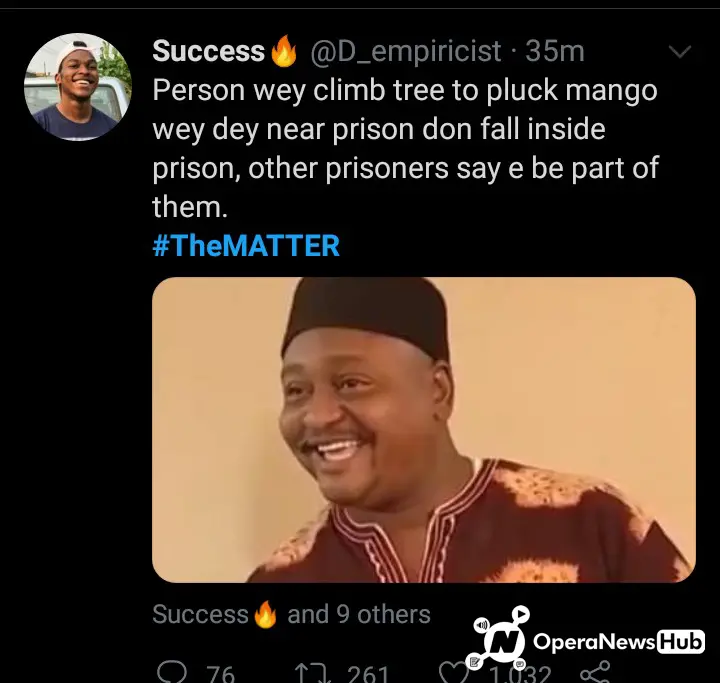This screenshot has height=683, width=720.
Task: Open the share icon for this tweet
Action: tap(595, 672)
